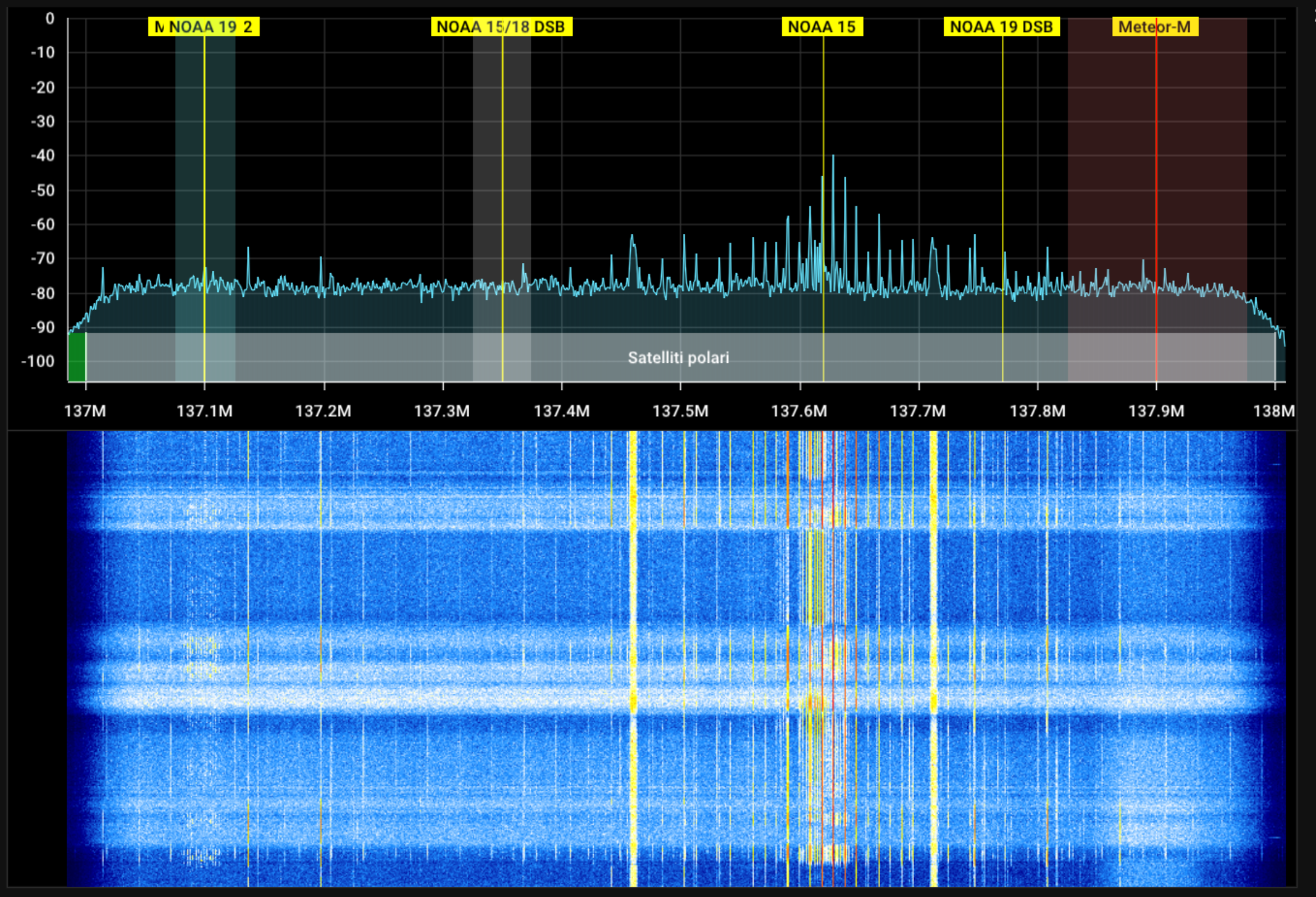Click the -100 dB scale label
Image resolution: width=1316 pixels, height=897 pixels.
click(x=38, y=362)
